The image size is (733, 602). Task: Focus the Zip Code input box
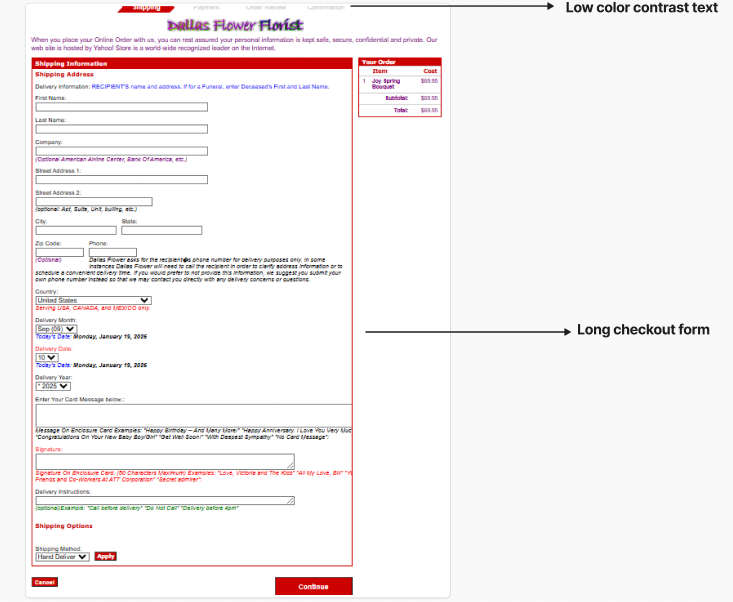click(59, 252)
